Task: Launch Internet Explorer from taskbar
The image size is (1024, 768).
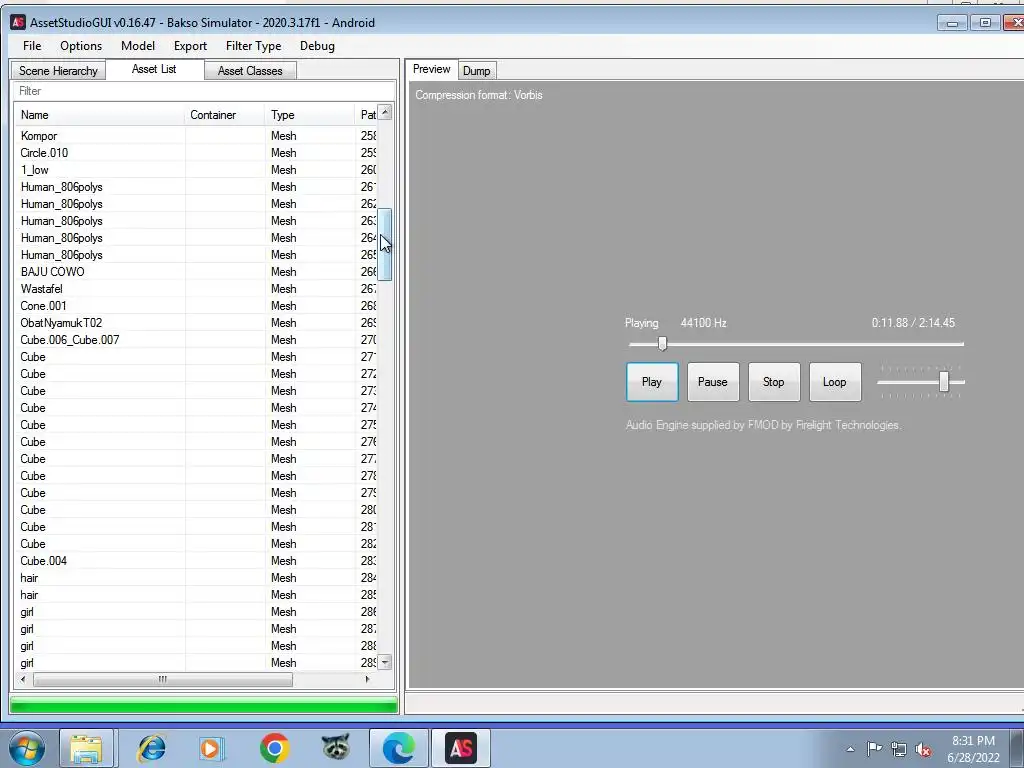Action: pyautogui.click(x=151, y=748)
